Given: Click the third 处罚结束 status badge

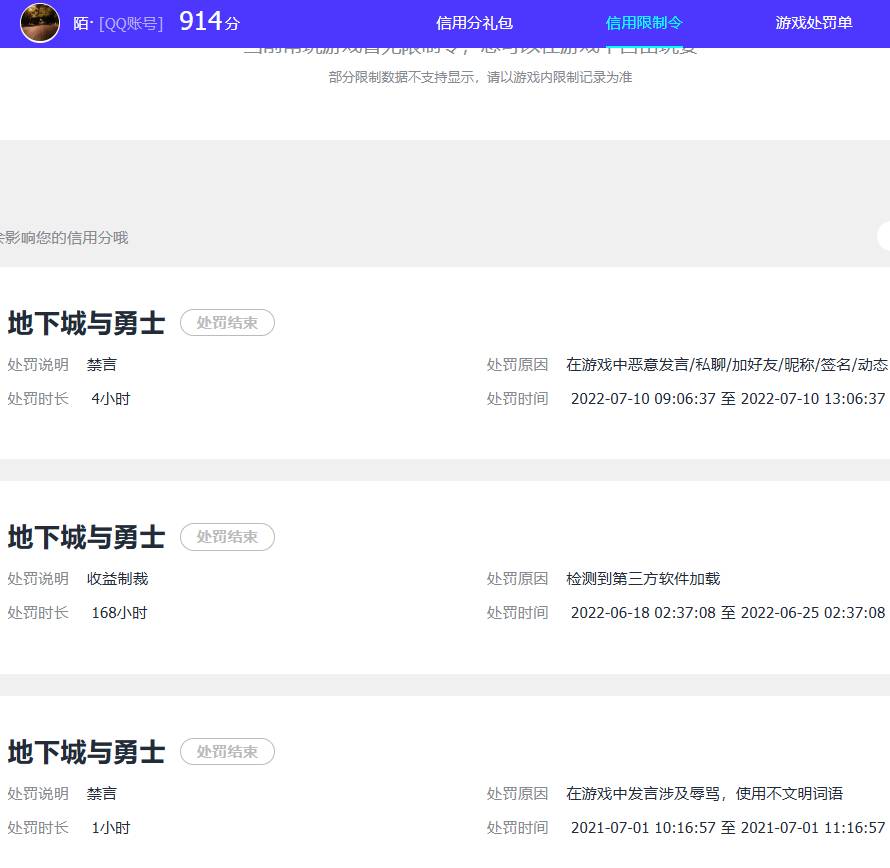Looking at the screenshot, I should click(x=227, y=752).
